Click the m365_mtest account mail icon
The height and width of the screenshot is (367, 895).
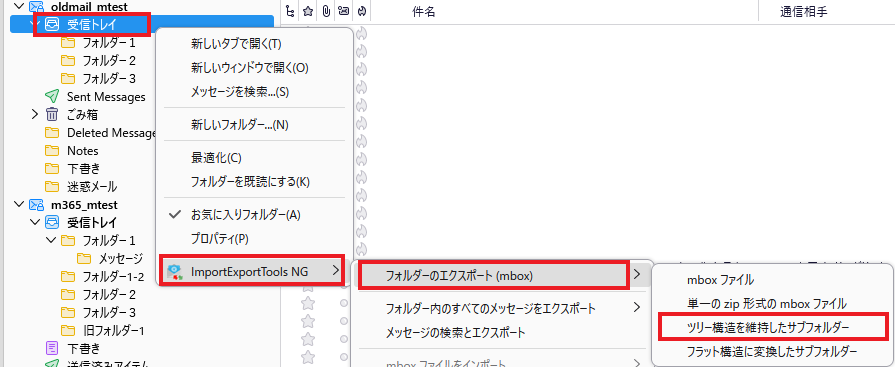[x=37, y=204]
